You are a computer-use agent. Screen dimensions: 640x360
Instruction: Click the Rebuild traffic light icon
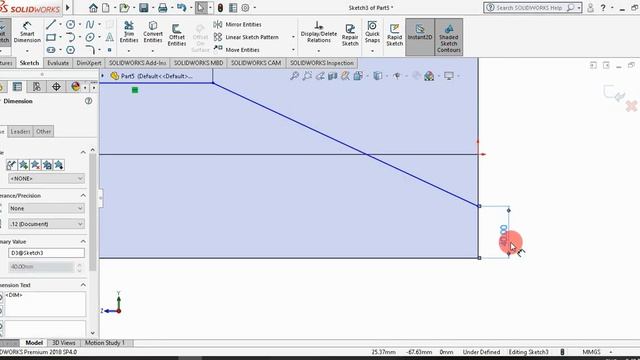[220, 7]
